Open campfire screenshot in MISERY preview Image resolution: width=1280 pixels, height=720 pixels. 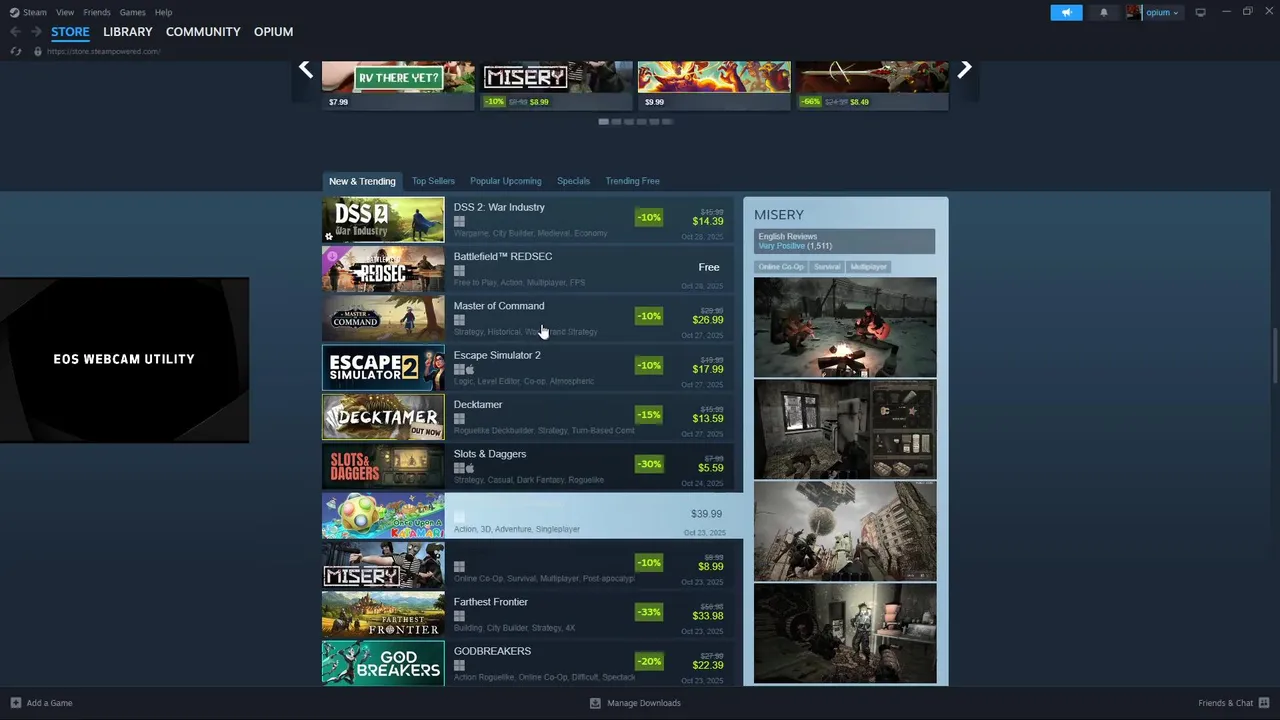[845, 327]
